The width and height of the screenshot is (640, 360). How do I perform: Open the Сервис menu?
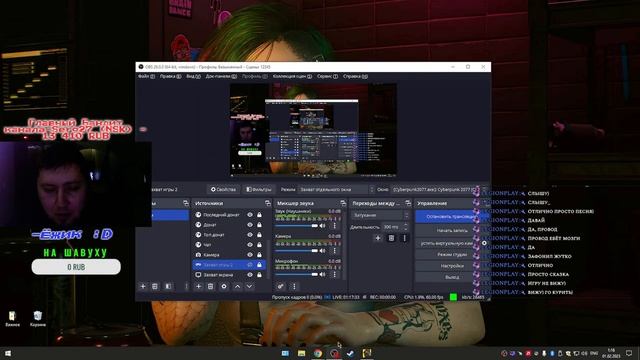pos(327,76)
